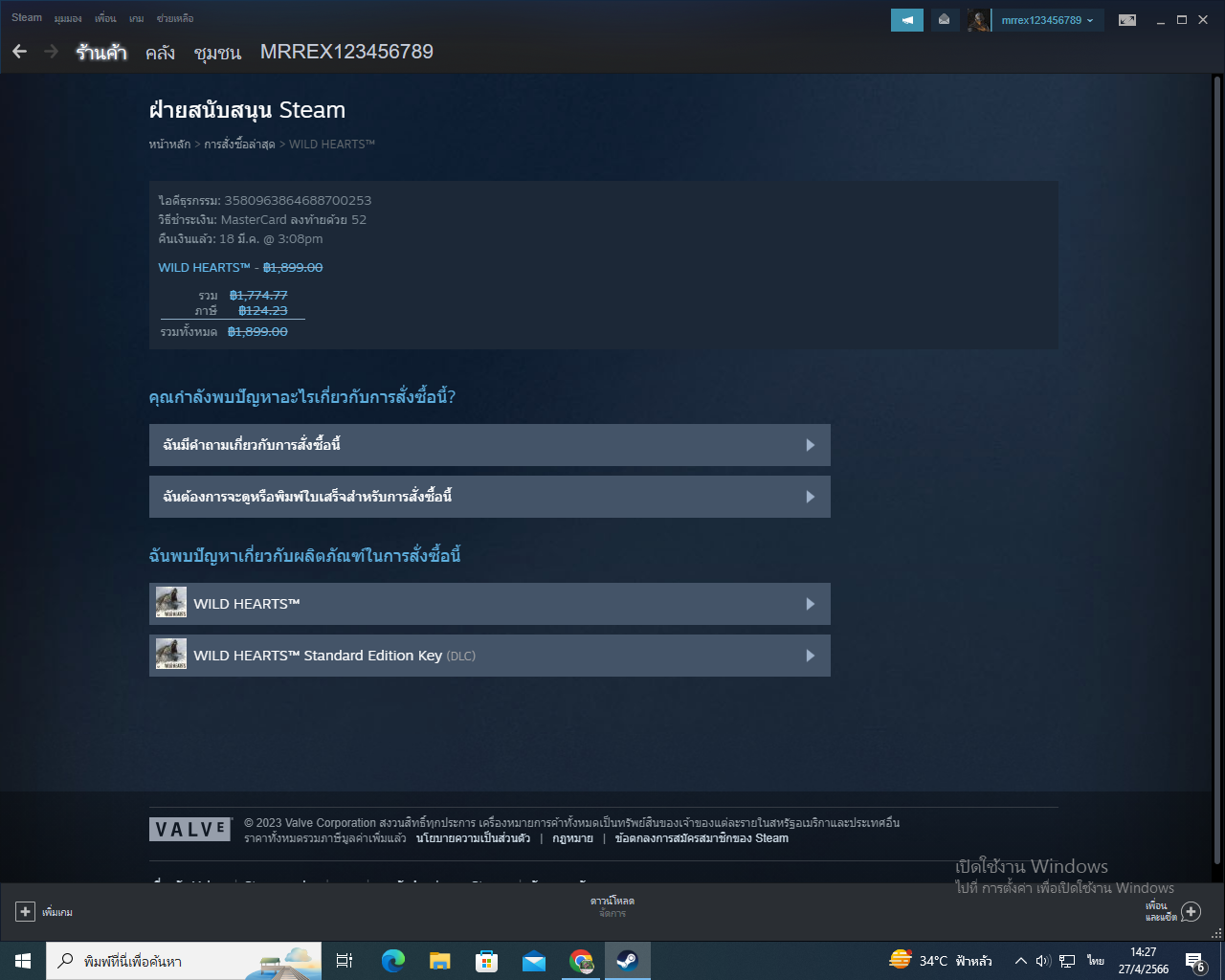Open the เกม (Games) menu

pos(137,18)
